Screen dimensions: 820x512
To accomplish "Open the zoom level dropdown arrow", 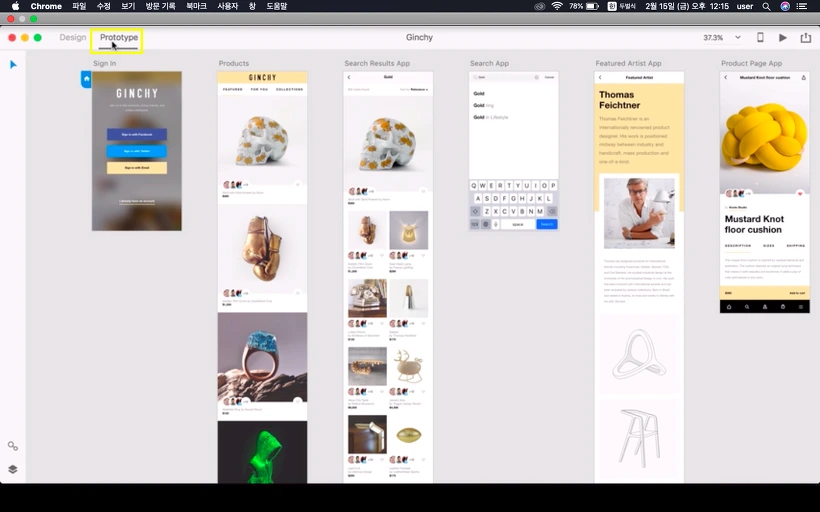I will (x=737, y=38).
